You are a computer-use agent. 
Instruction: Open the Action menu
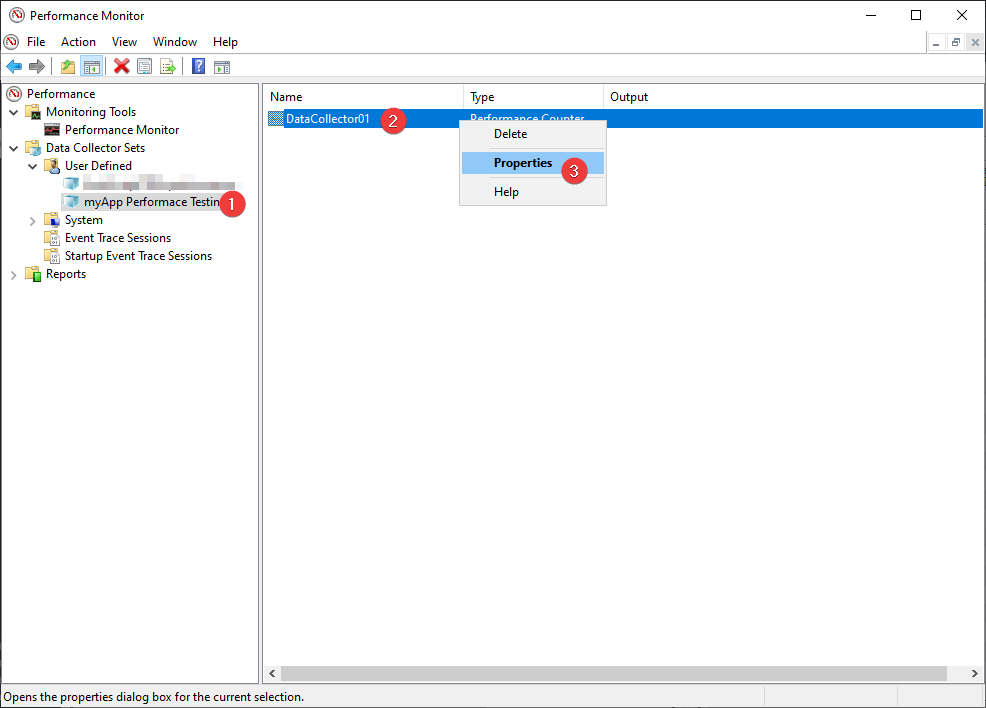click(78, 42)
